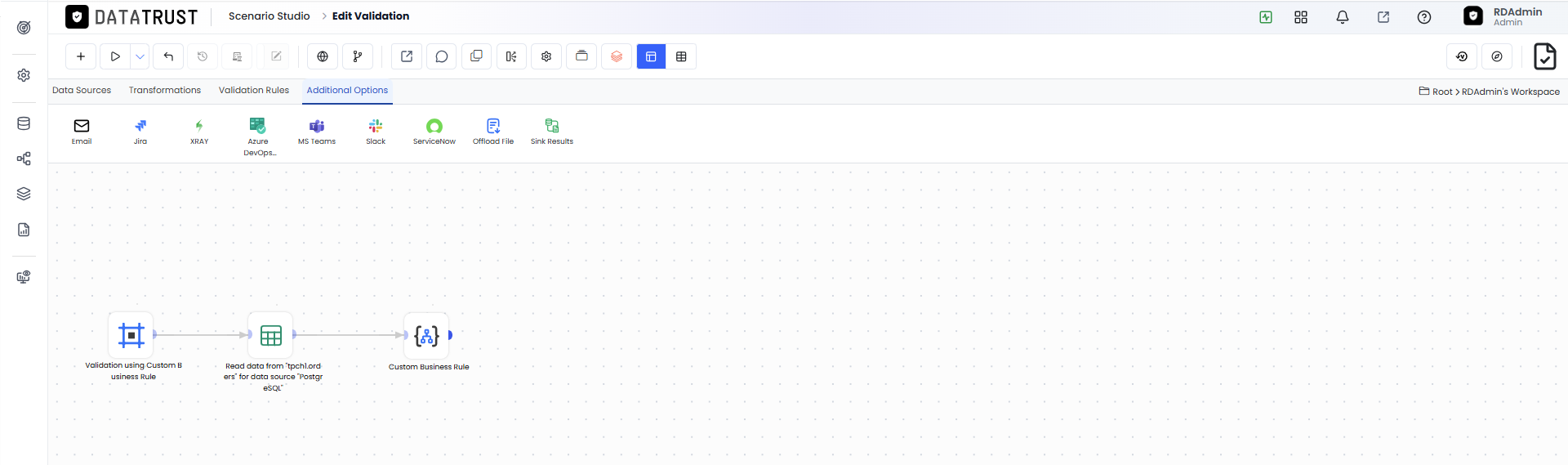Click the Root workspace breadcrumb
1568x465 pixels.
(x=1442, y=92)
